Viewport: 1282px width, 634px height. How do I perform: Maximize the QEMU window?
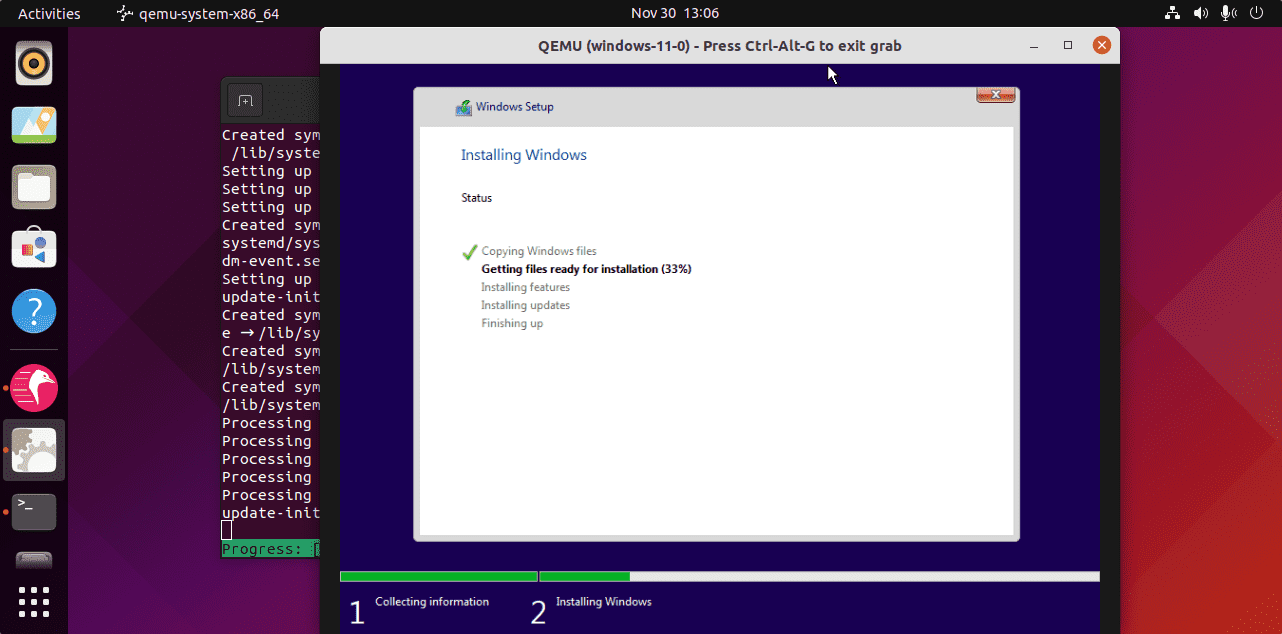[x=1068, y=45]
